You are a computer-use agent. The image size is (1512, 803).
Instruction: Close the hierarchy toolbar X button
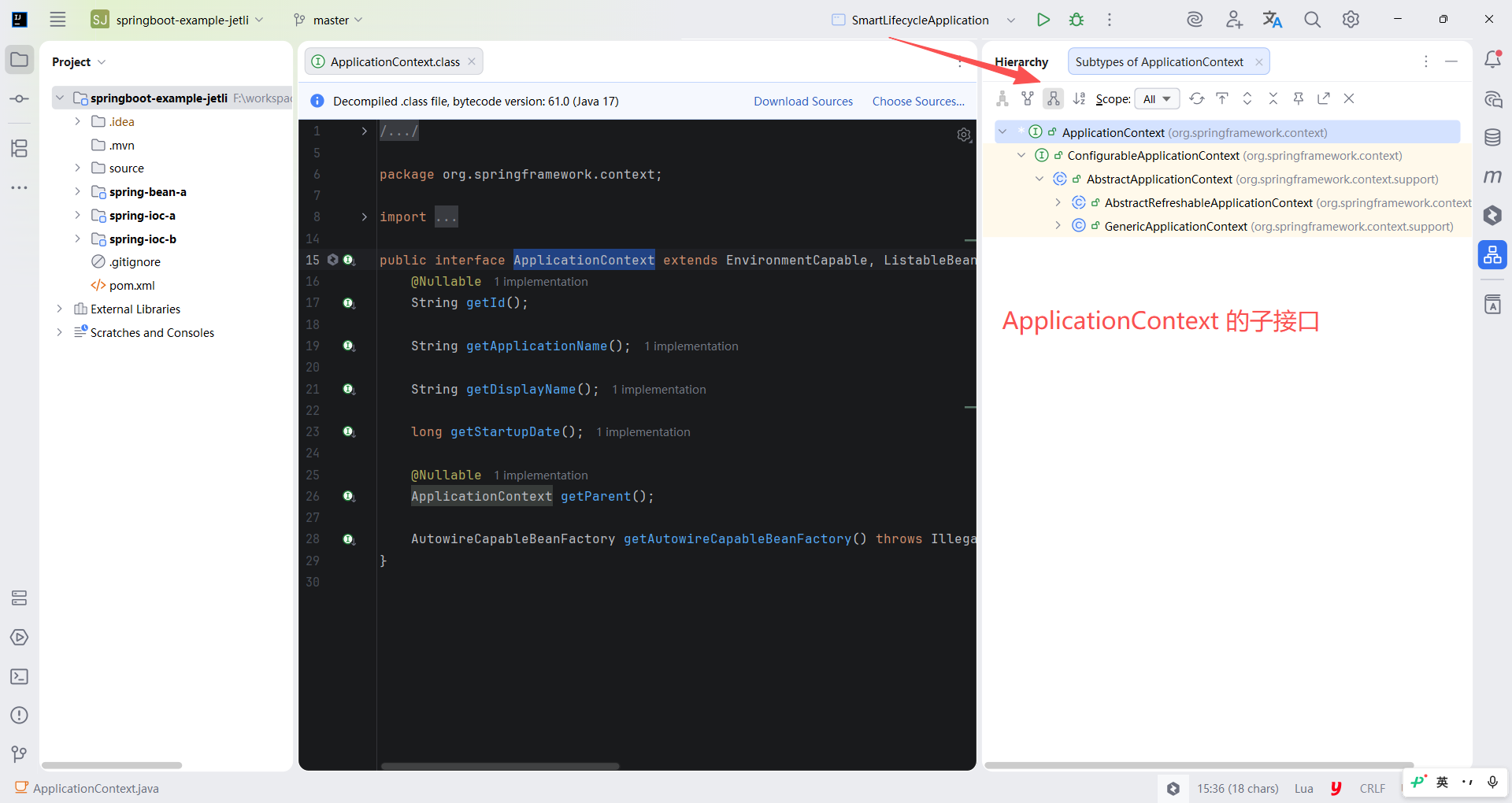[x=1349, y=98]
